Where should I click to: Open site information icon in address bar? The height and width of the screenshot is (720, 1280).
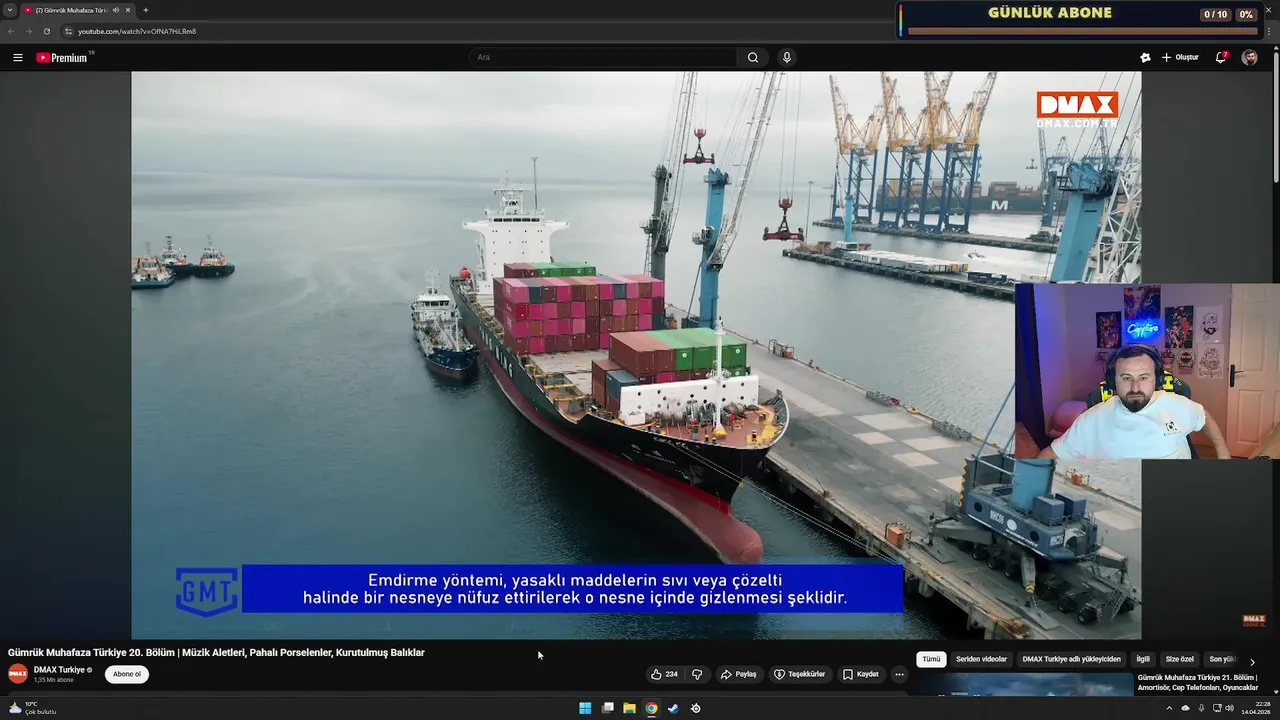(x=68, y=31)
